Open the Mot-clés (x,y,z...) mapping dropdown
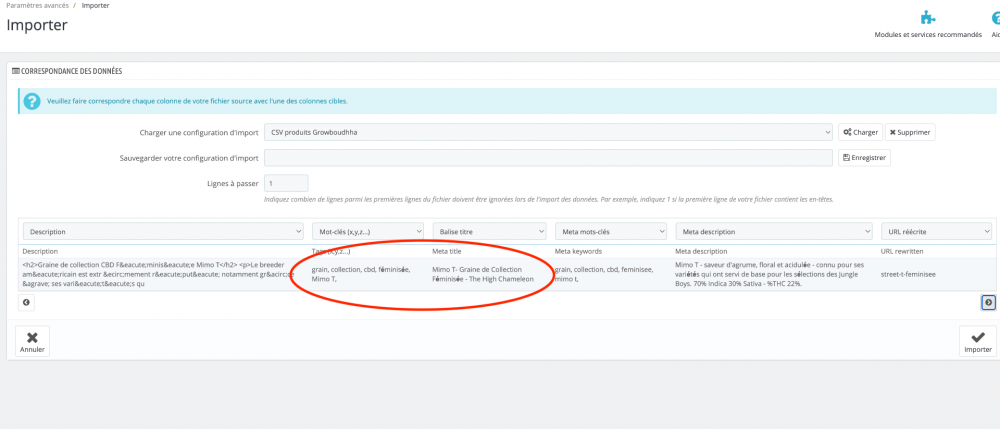This screenshot has height=429, width=1000. click(x=368, y=231)
